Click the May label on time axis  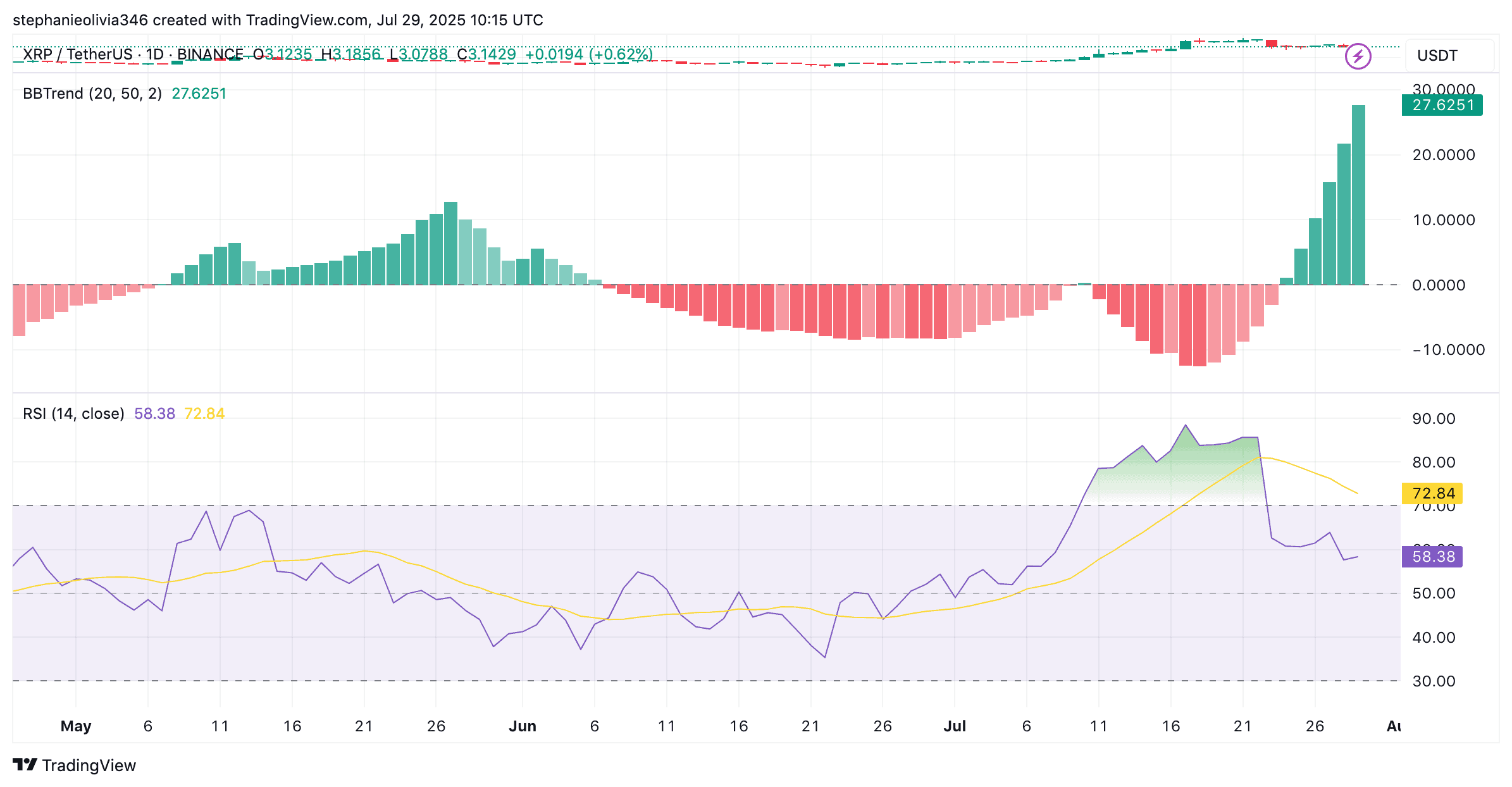click(76, 726)
